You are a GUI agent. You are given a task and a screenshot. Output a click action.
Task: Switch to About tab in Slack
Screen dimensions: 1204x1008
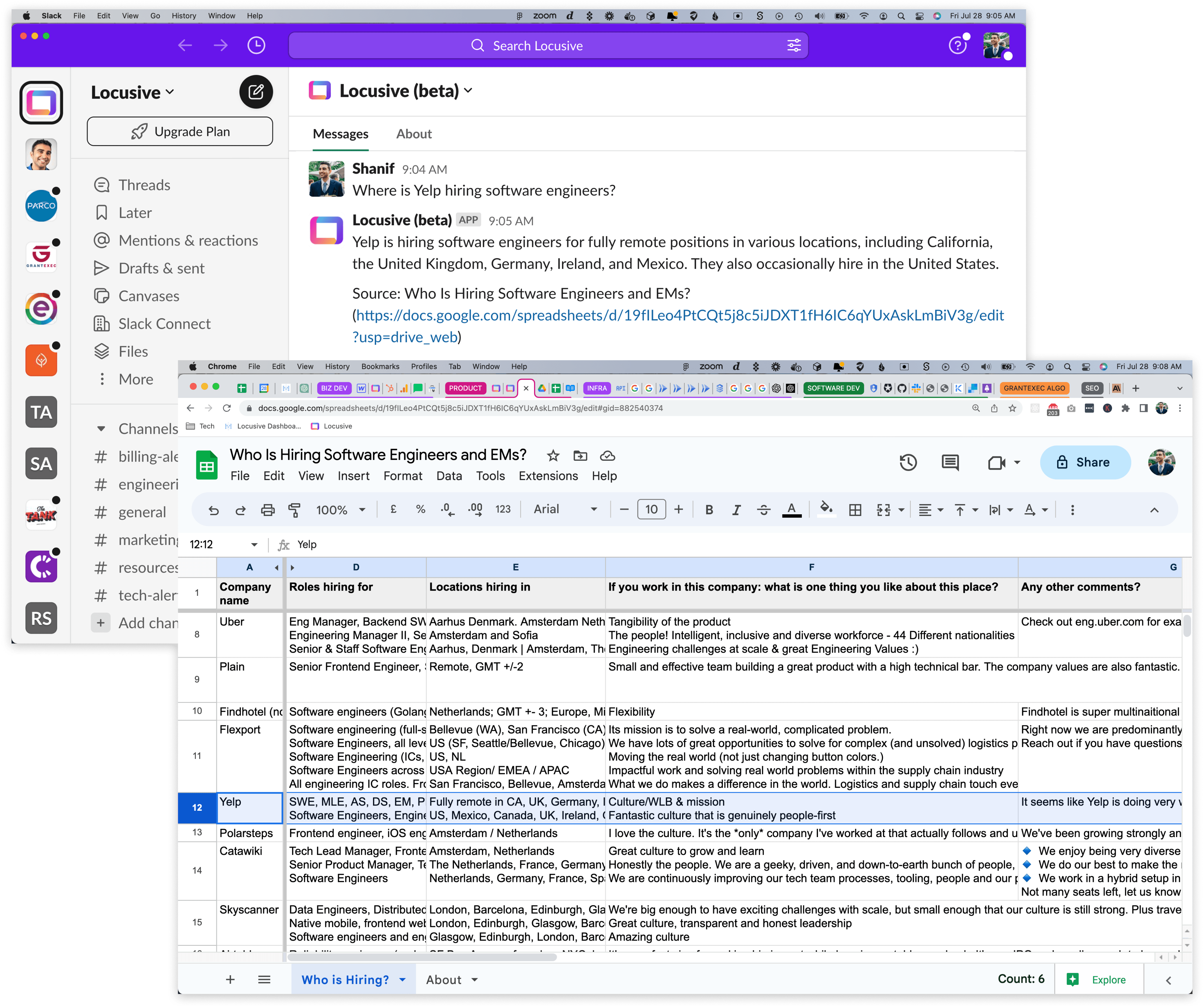click(x=413, y=134)
